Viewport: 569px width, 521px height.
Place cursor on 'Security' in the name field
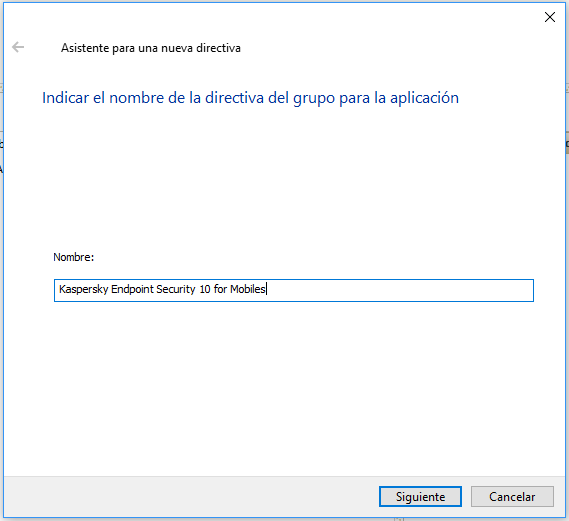176,289
